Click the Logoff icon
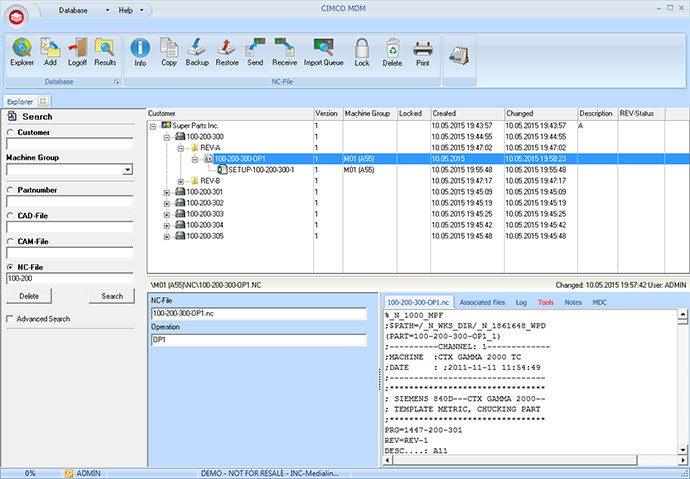The image size is (690, 479). pyautogui.click(x=77, y=52)
